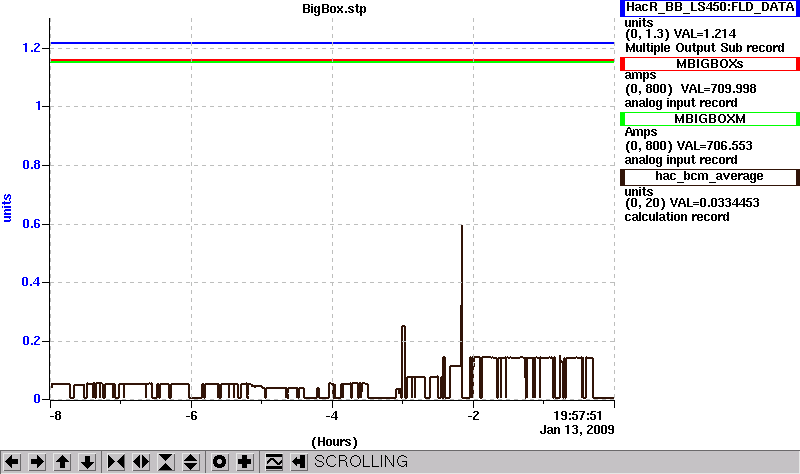Screen dimensions: 800x474
Task: Pan the plot left with the left arrow
Action: click(12, 462)
